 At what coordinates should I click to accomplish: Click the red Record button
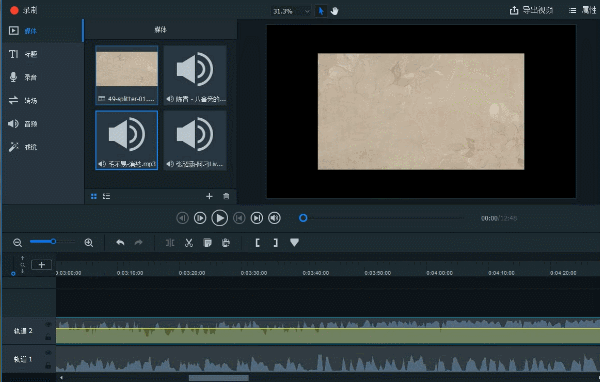tap(15, 10)
